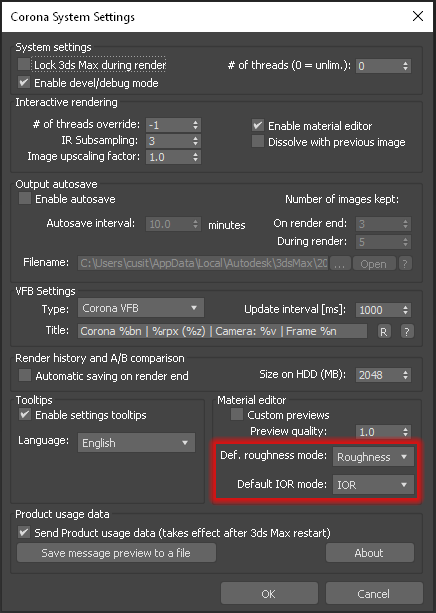This screenshot has width=436, height=613.
Task: Click Autosave interval value field
Action: click(x=168, y=224)
